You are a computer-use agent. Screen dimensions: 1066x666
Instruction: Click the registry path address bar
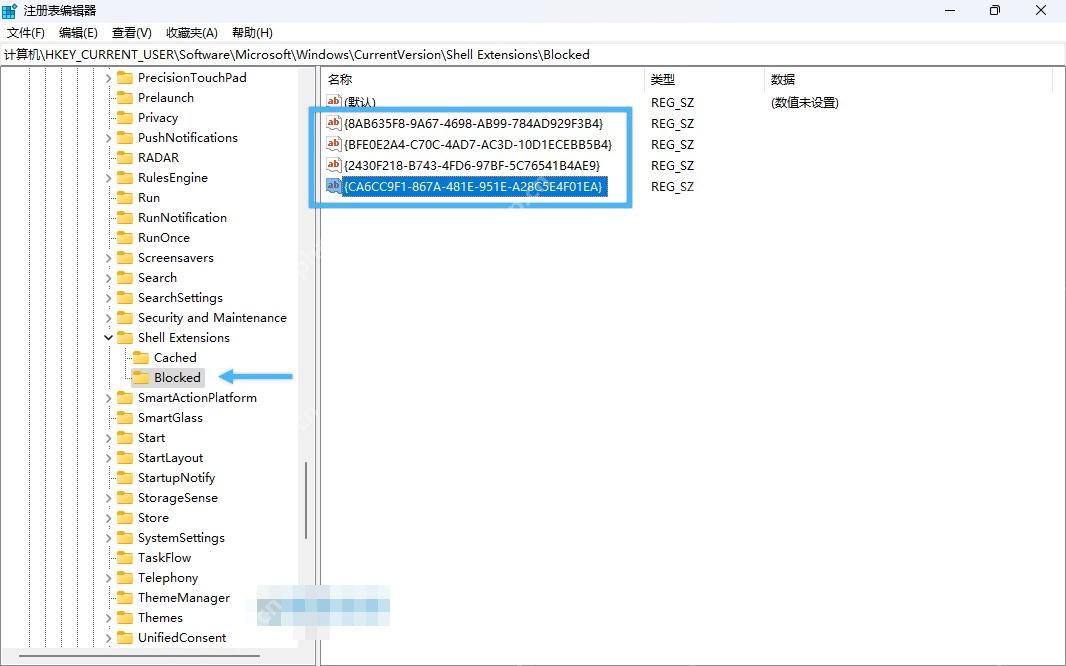click(x=533, y=54)
